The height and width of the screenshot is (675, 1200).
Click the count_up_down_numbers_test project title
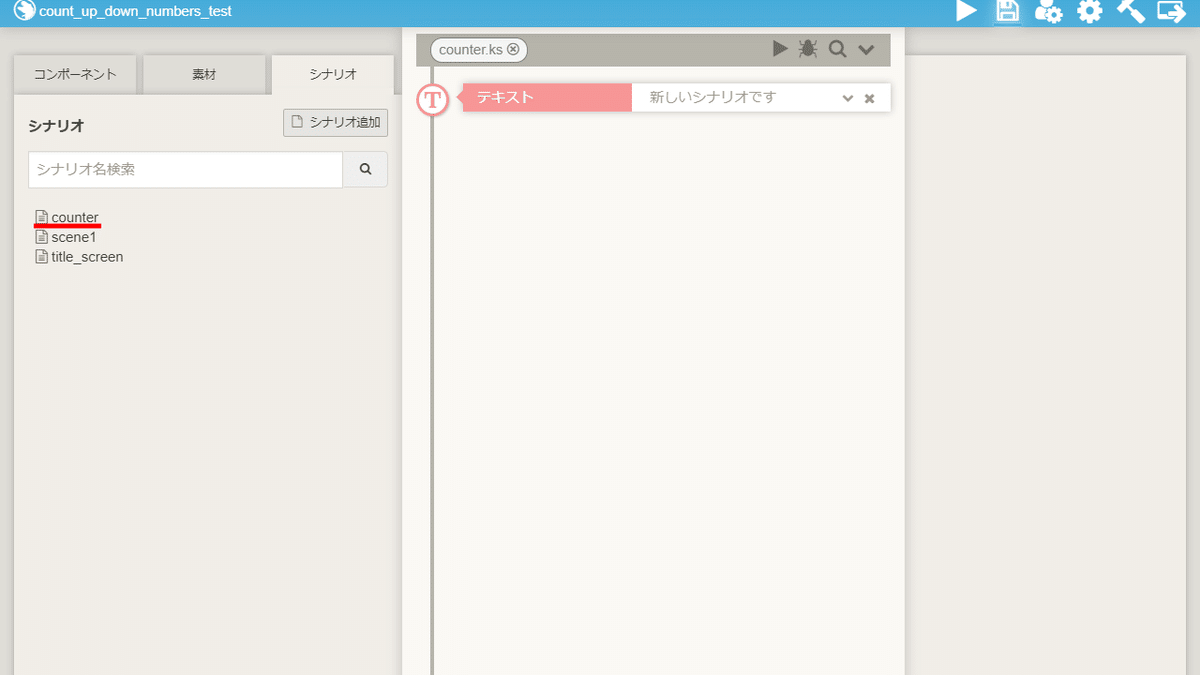click(135, 11)
